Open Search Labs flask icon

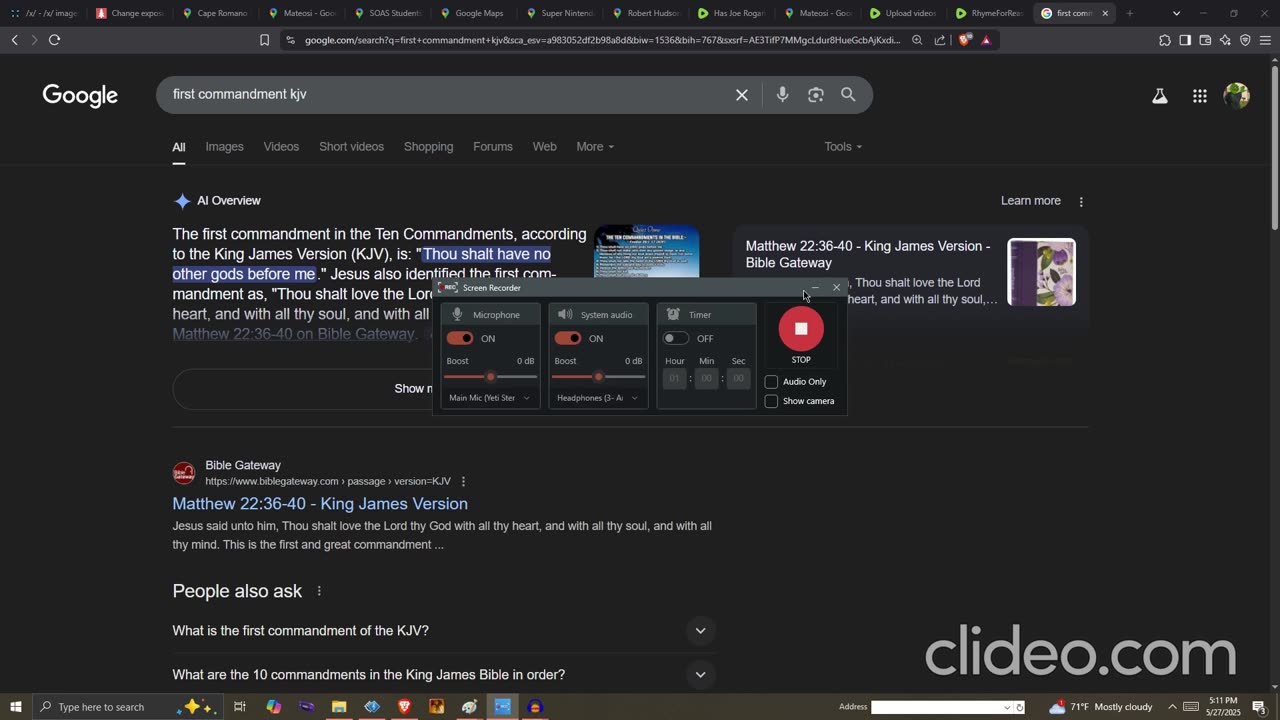[1160, 96]
